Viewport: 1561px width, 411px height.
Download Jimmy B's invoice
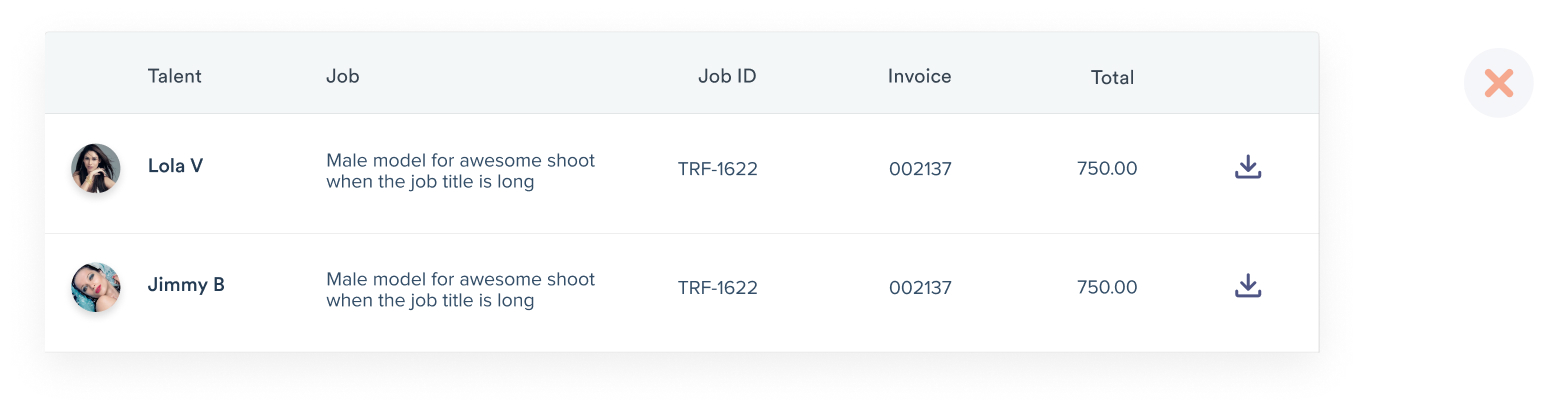tap(1247, 286)
